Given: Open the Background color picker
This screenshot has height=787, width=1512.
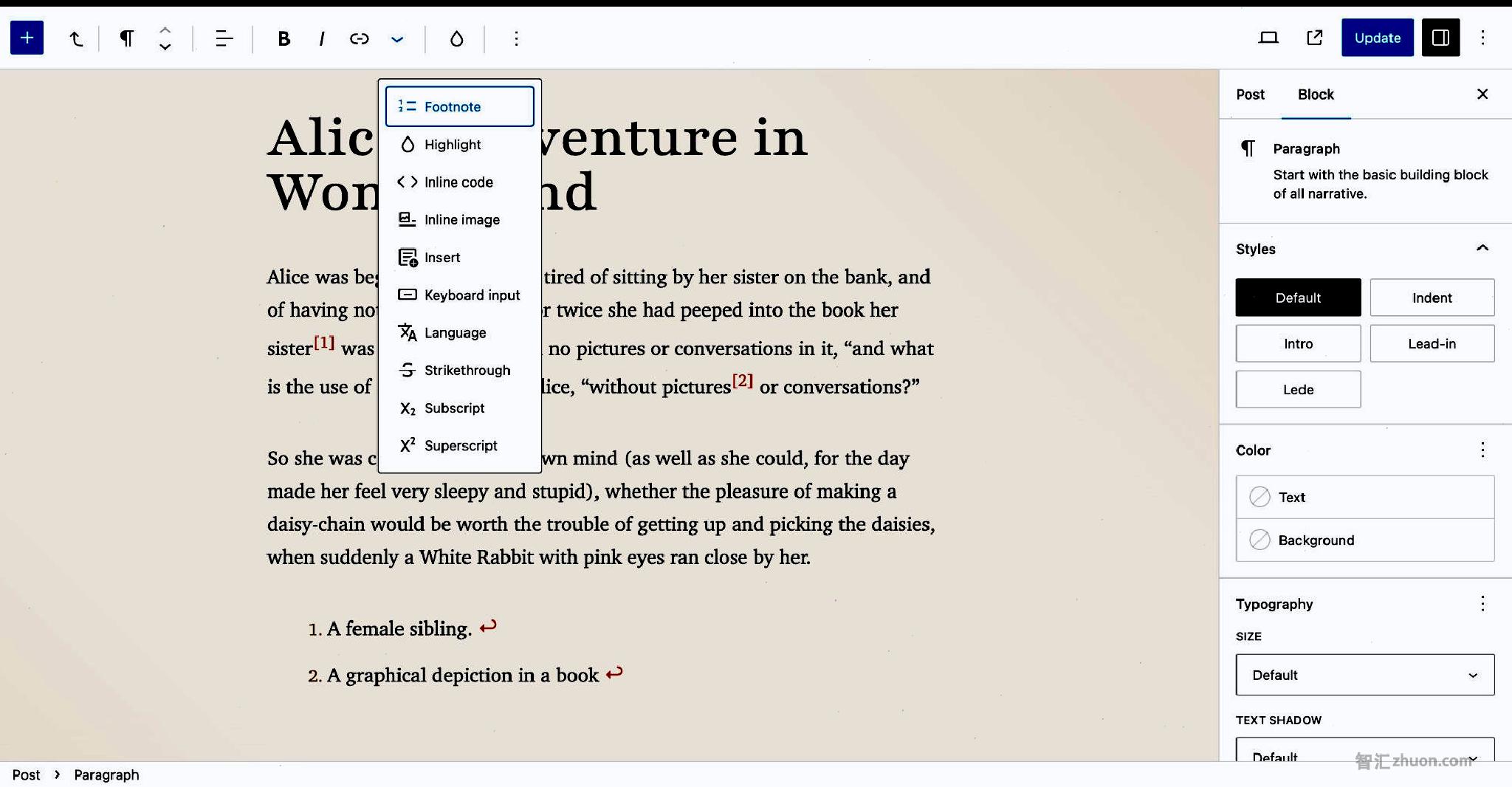Looking at the screenshot, I should 1365,540.
